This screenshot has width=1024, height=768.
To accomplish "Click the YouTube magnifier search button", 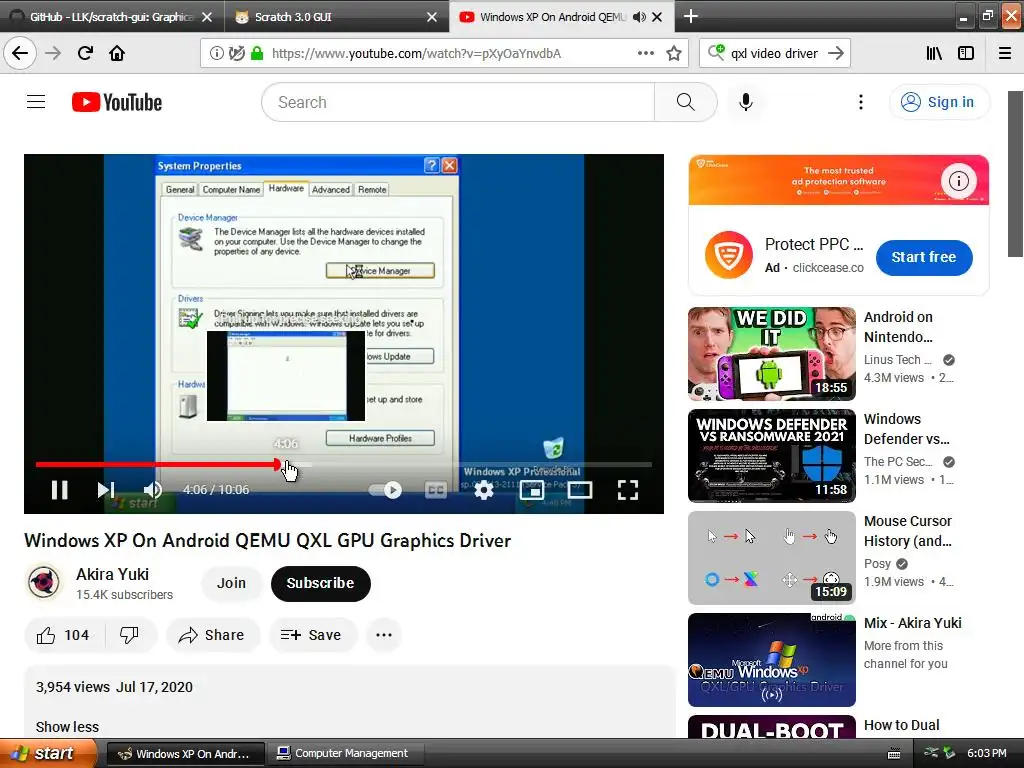I will pos(686,102).
